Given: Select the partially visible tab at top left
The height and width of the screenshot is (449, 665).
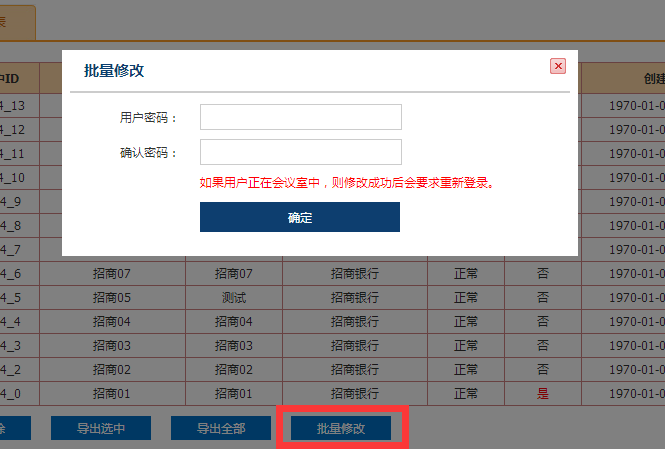Looking at the screenshot, I should point(16,21).
